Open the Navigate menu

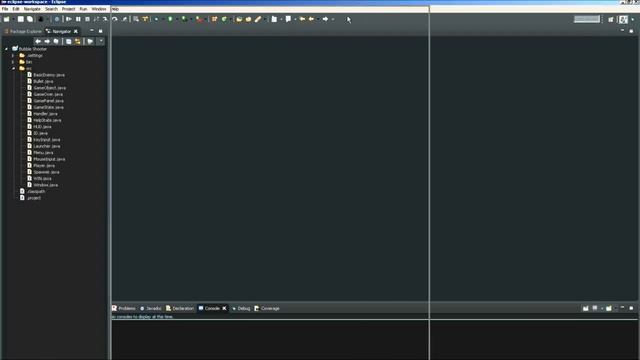point(32,9)
